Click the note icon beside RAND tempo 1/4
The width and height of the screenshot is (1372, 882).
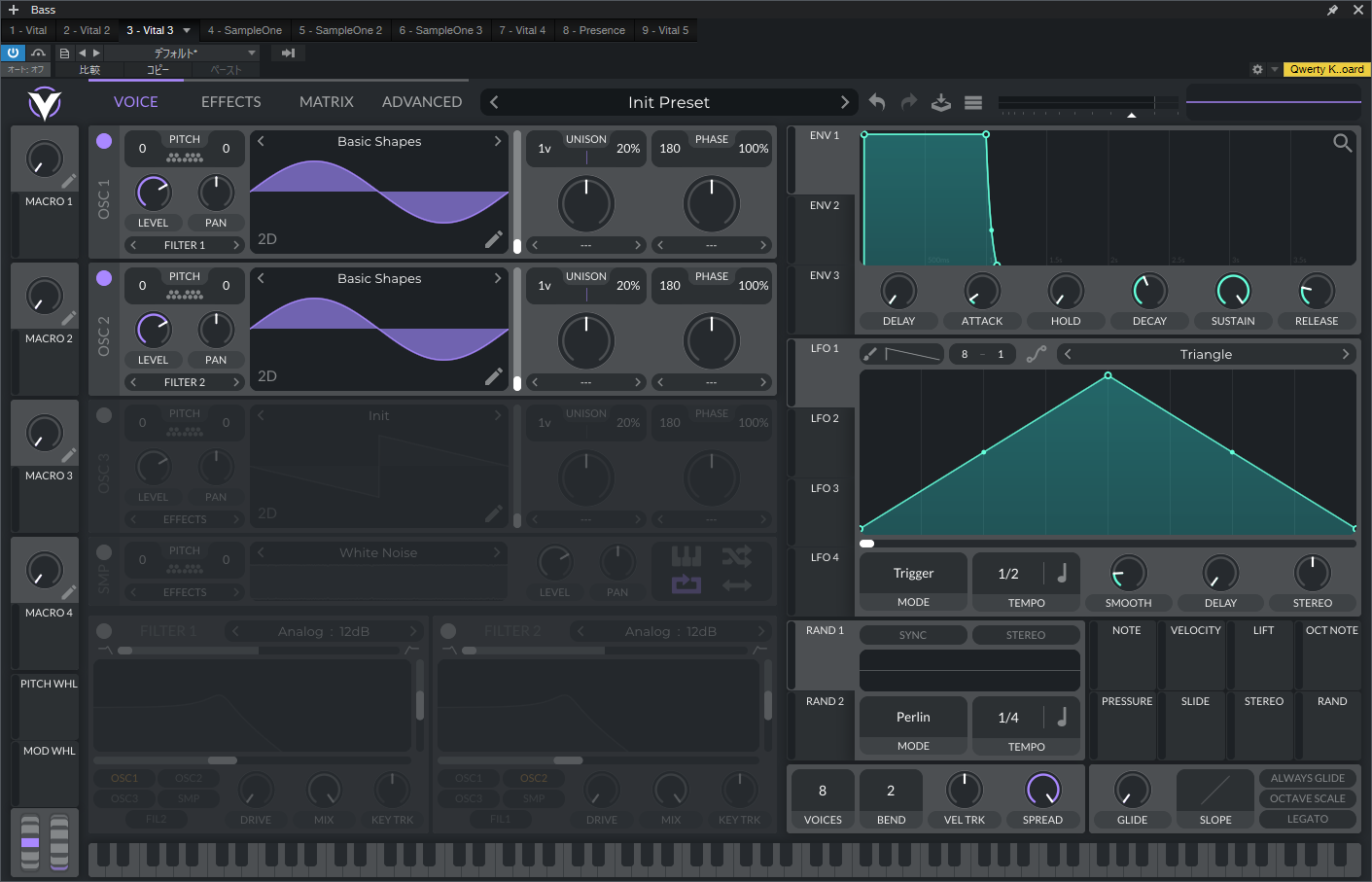1063,717
